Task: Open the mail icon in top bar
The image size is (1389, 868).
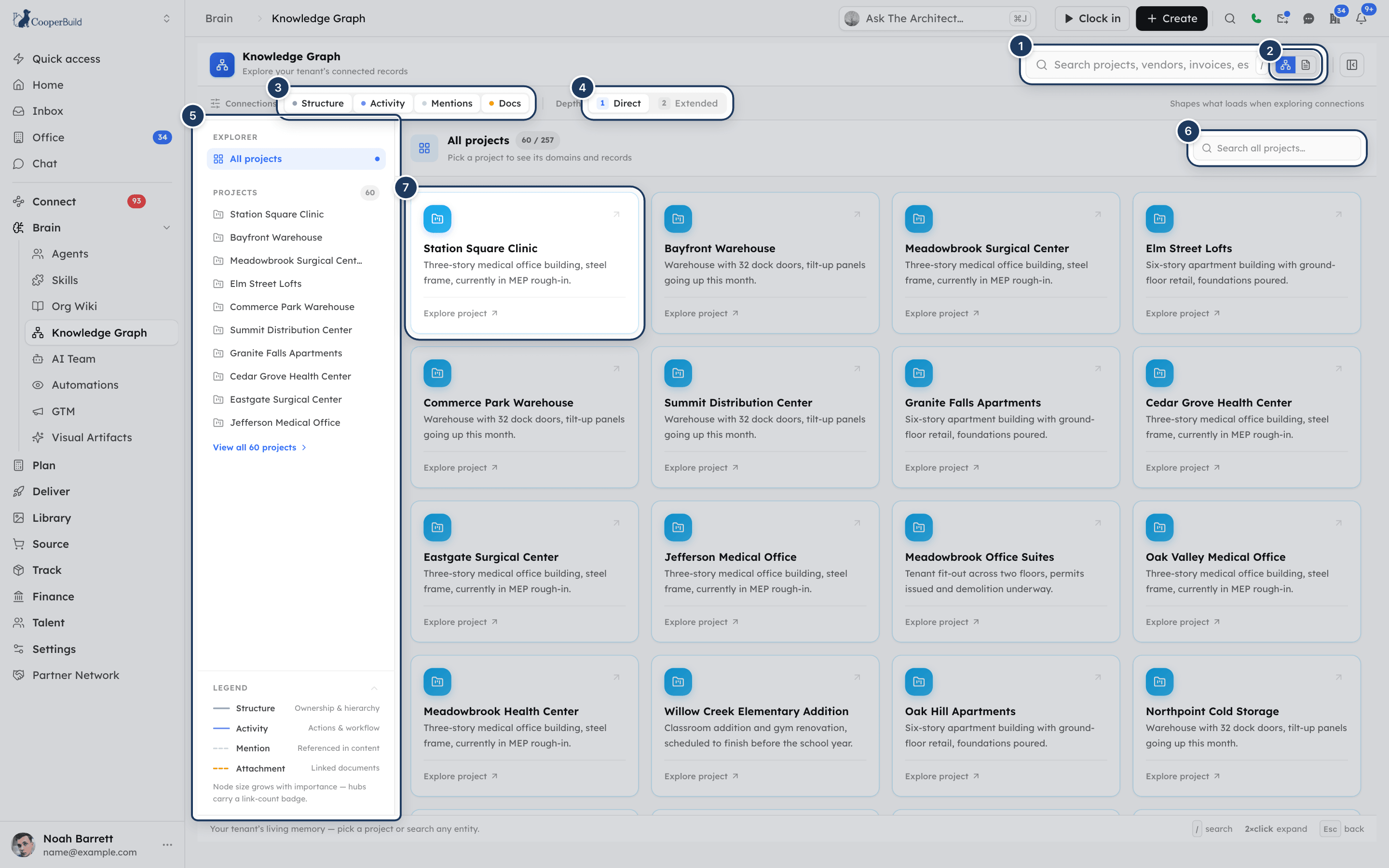Action: pyautogui.click(x=1282, y=18)
